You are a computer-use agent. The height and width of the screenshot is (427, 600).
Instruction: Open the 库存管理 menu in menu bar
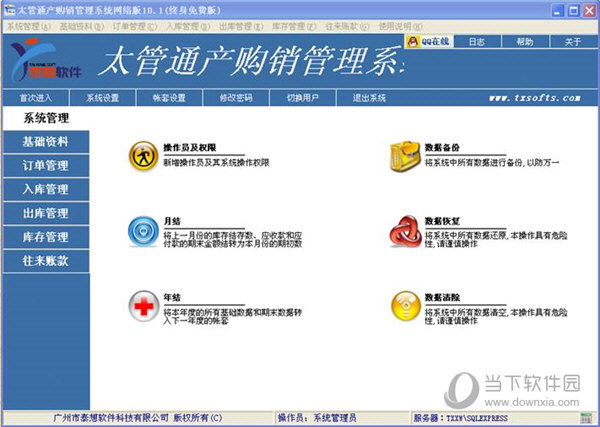(294, 26)
